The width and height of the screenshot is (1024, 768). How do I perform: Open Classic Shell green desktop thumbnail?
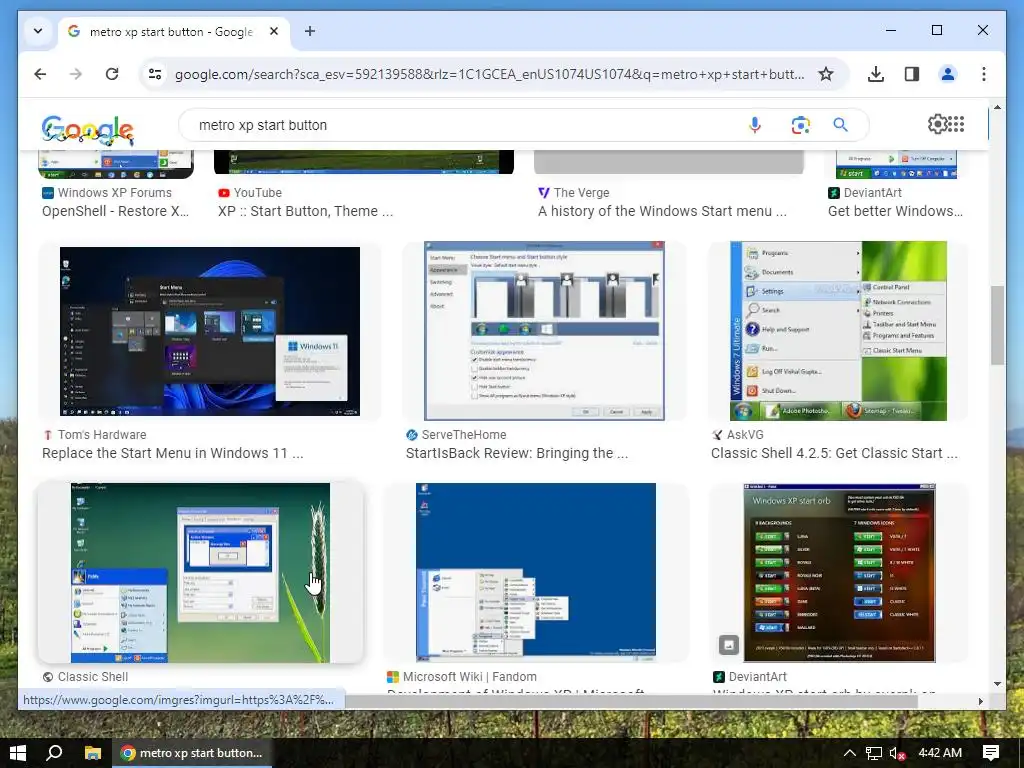pos(200,573)
